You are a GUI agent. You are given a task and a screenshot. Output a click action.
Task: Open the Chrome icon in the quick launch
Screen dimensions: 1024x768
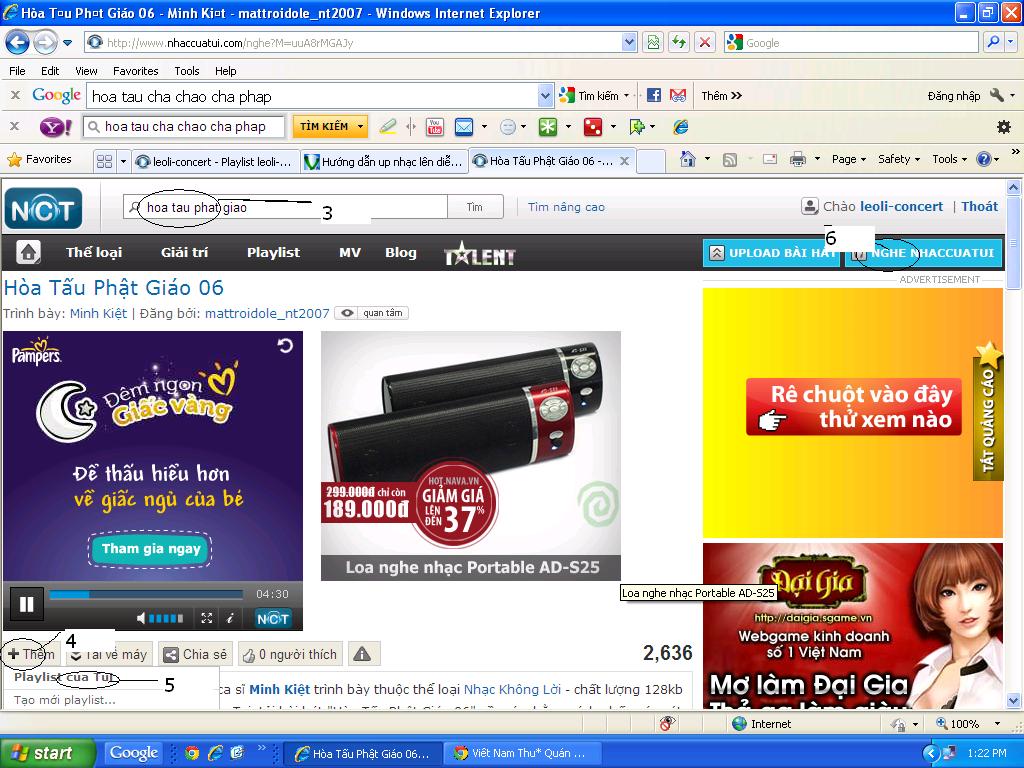pyautogui.click(x=191, y=753)
